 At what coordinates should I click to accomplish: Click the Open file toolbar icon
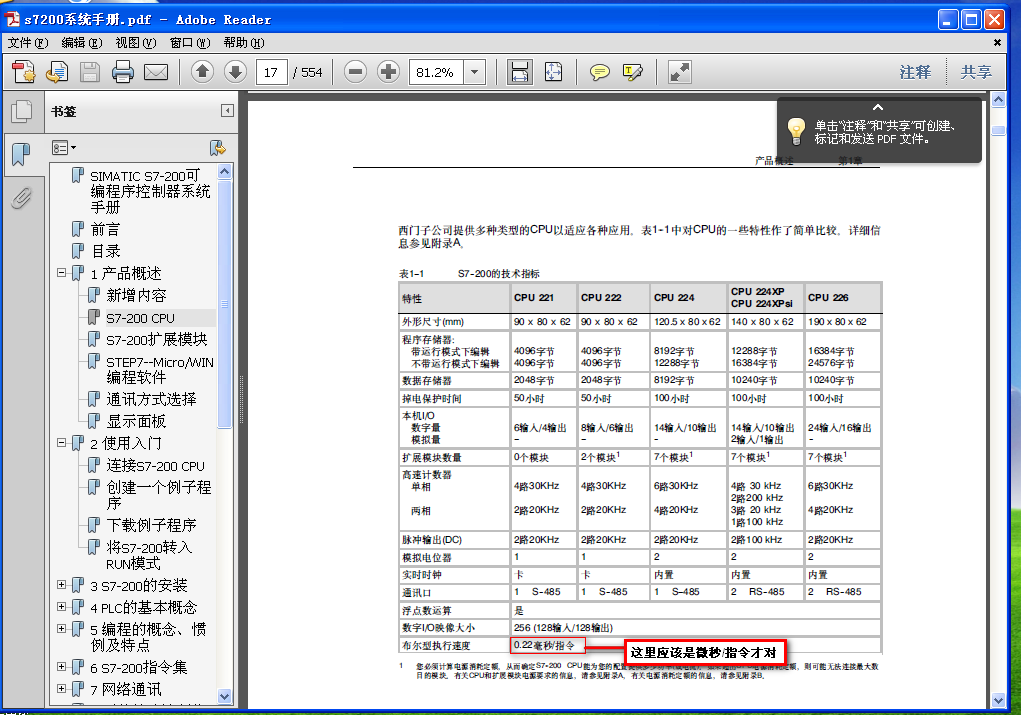pyautogui.click(x=57, y=72)
